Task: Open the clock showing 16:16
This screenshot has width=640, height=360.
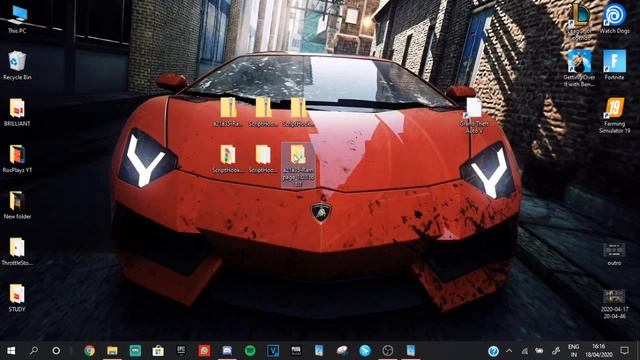Action: click(x=599, y=351)
